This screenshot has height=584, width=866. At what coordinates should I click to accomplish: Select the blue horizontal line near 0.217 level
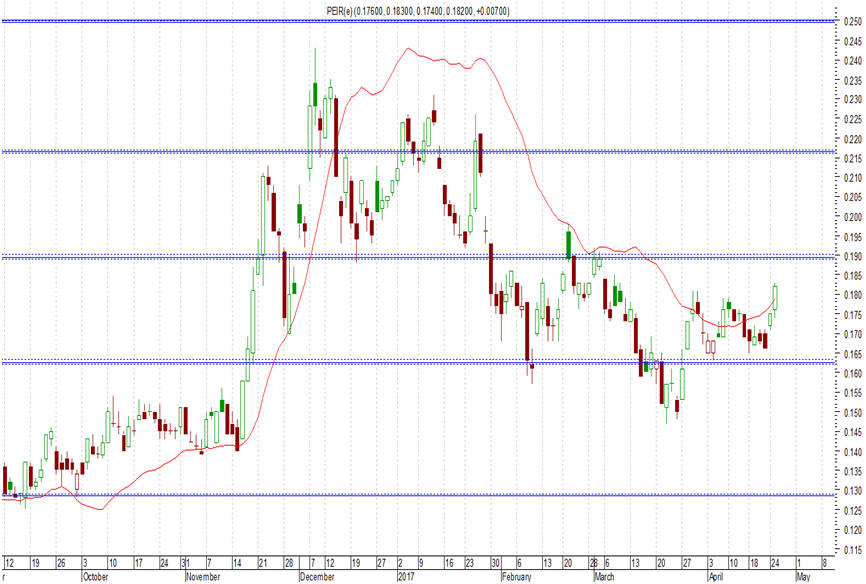(419, 151)
